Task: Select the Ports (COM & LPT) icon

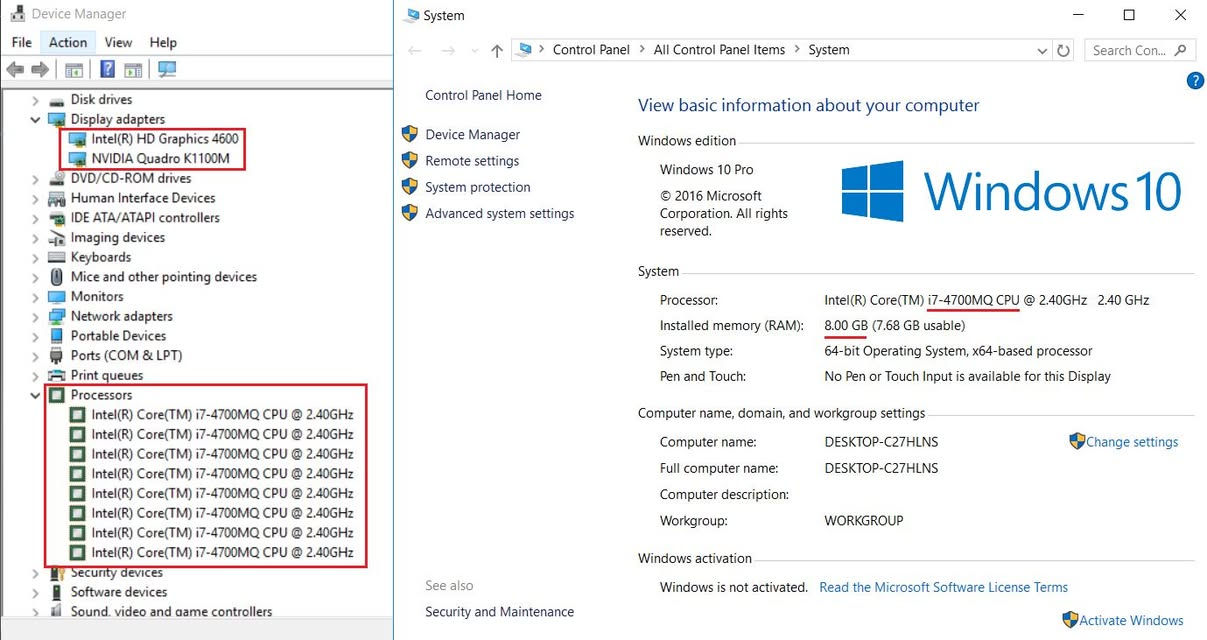Action: coord(58,355)
